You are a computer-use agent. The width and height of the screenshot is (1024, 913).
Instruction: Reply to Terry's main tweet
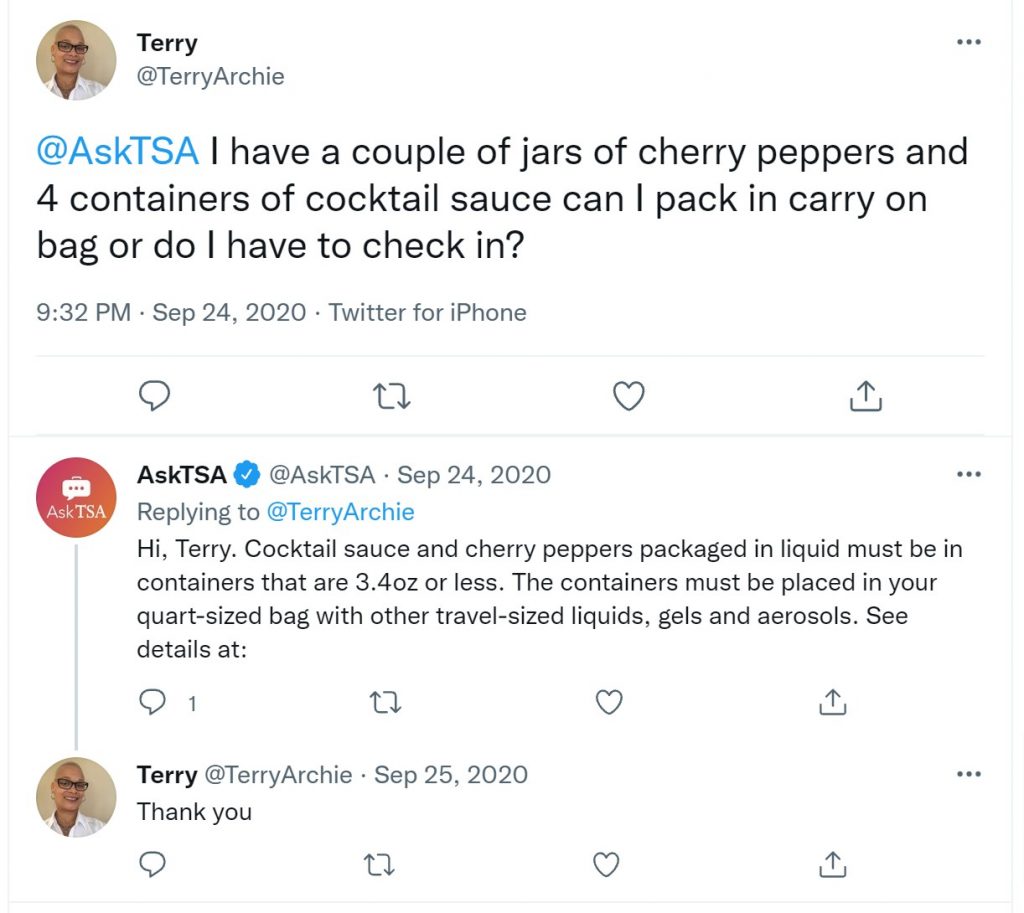pos(154,395)
